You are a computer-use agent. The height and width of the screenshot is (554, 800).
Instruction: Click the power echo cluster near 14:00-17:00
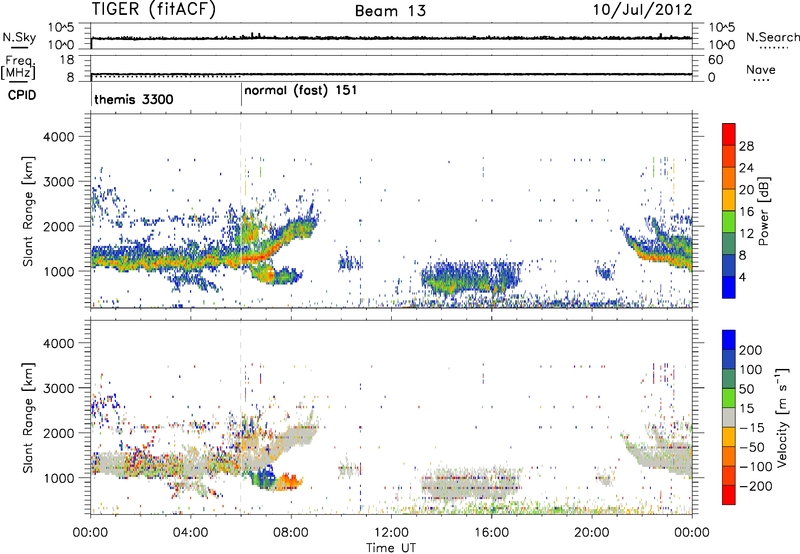coord(471,278)
